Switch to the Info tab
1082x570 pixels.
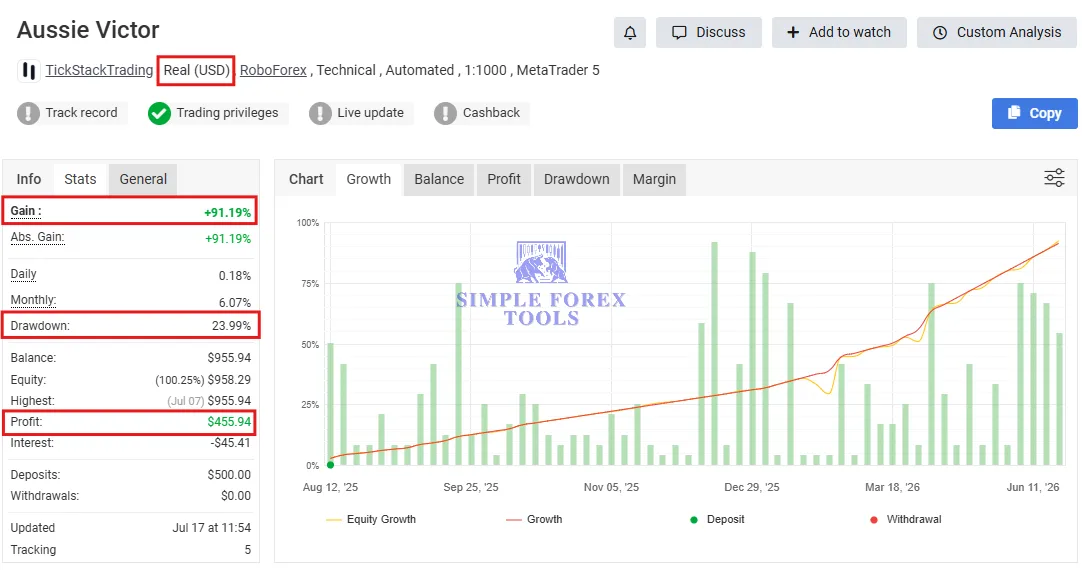click(x=29, y=179)
